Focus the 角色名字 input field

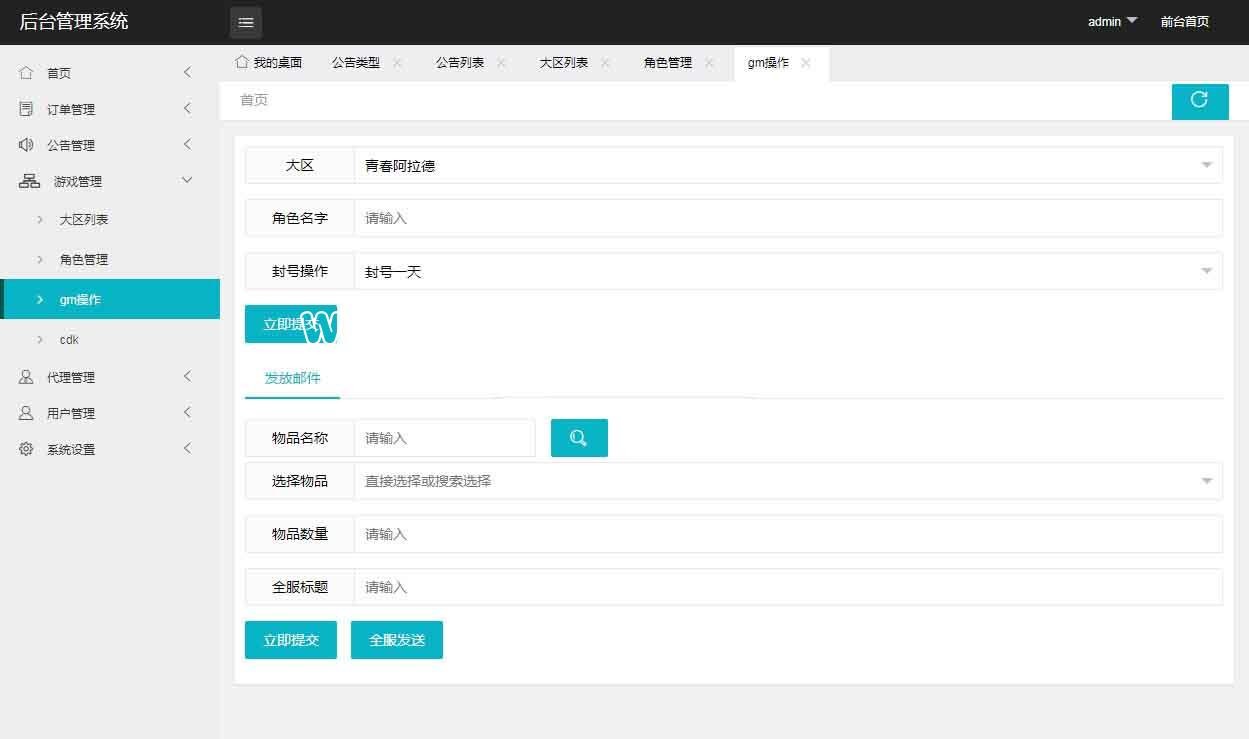787,218
